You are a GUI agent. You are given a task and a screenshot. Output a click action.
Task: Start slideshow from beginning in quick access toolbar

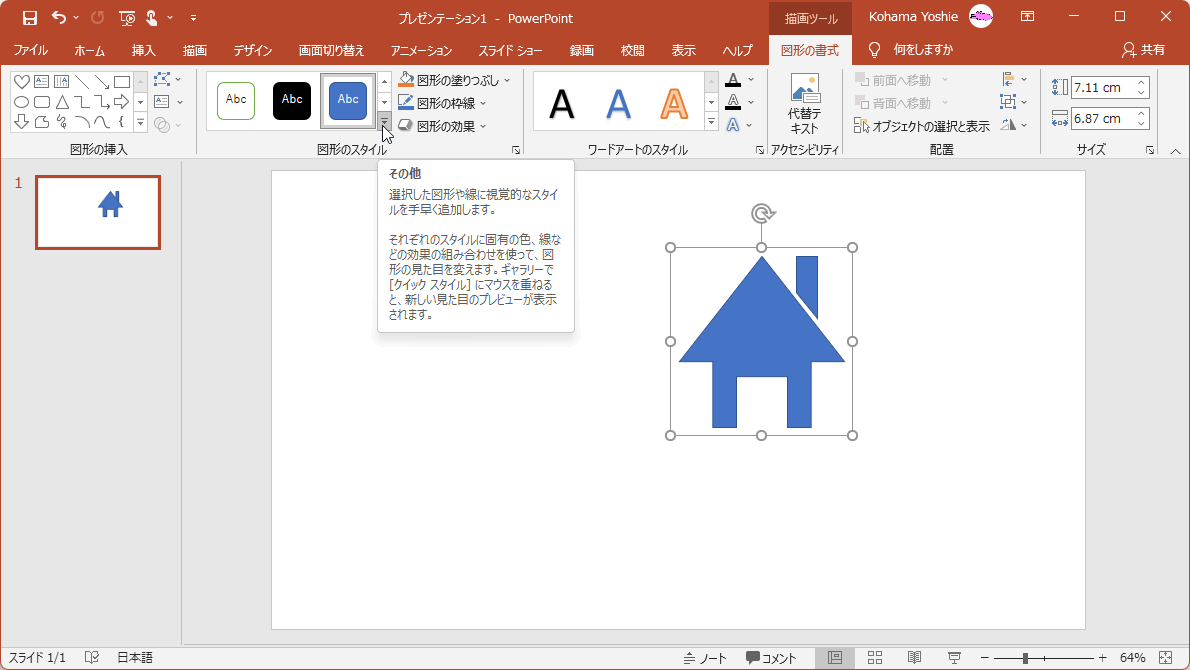127,17
